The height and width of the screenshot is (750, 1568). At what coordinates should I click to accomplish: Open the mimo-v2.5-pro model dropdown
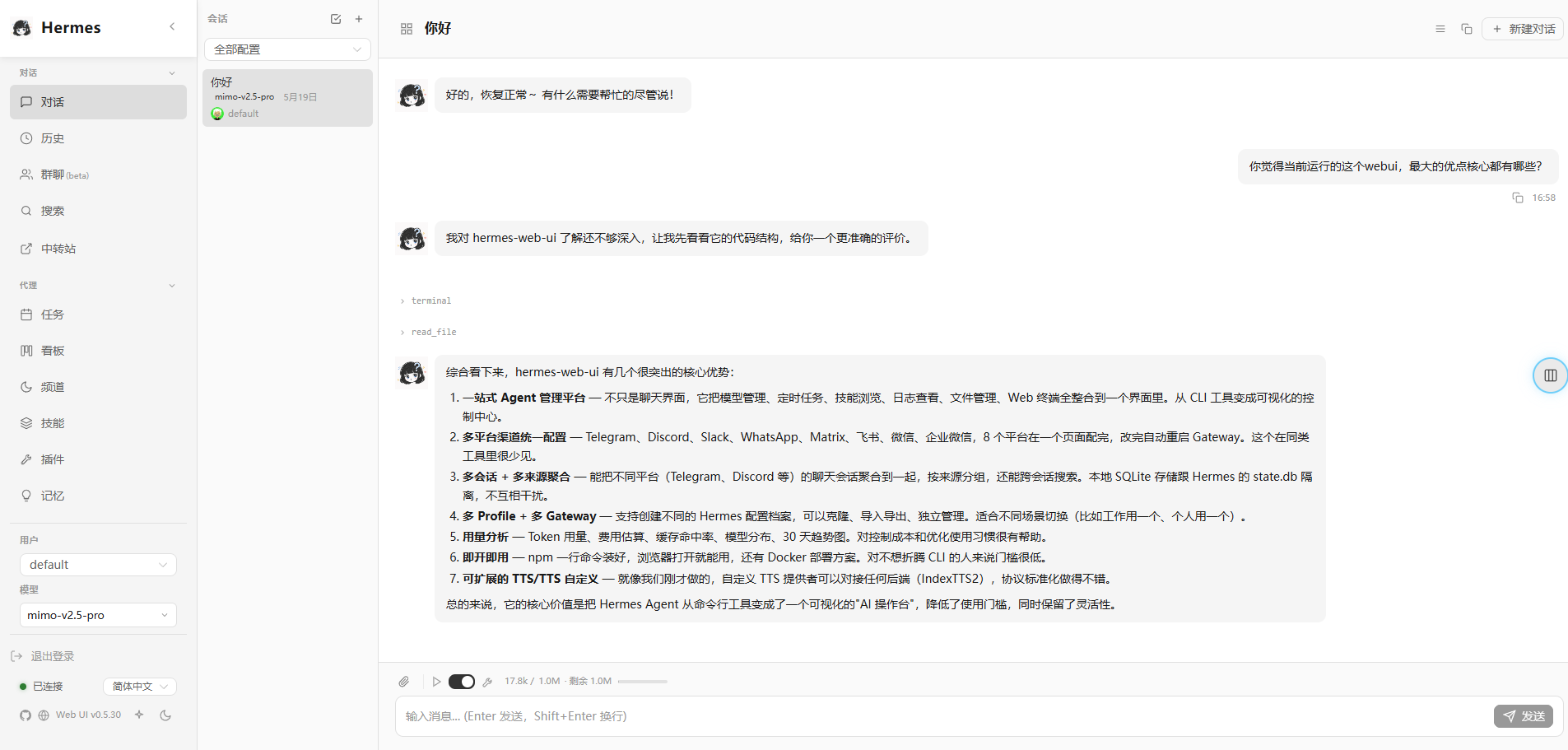pos(98,615)
